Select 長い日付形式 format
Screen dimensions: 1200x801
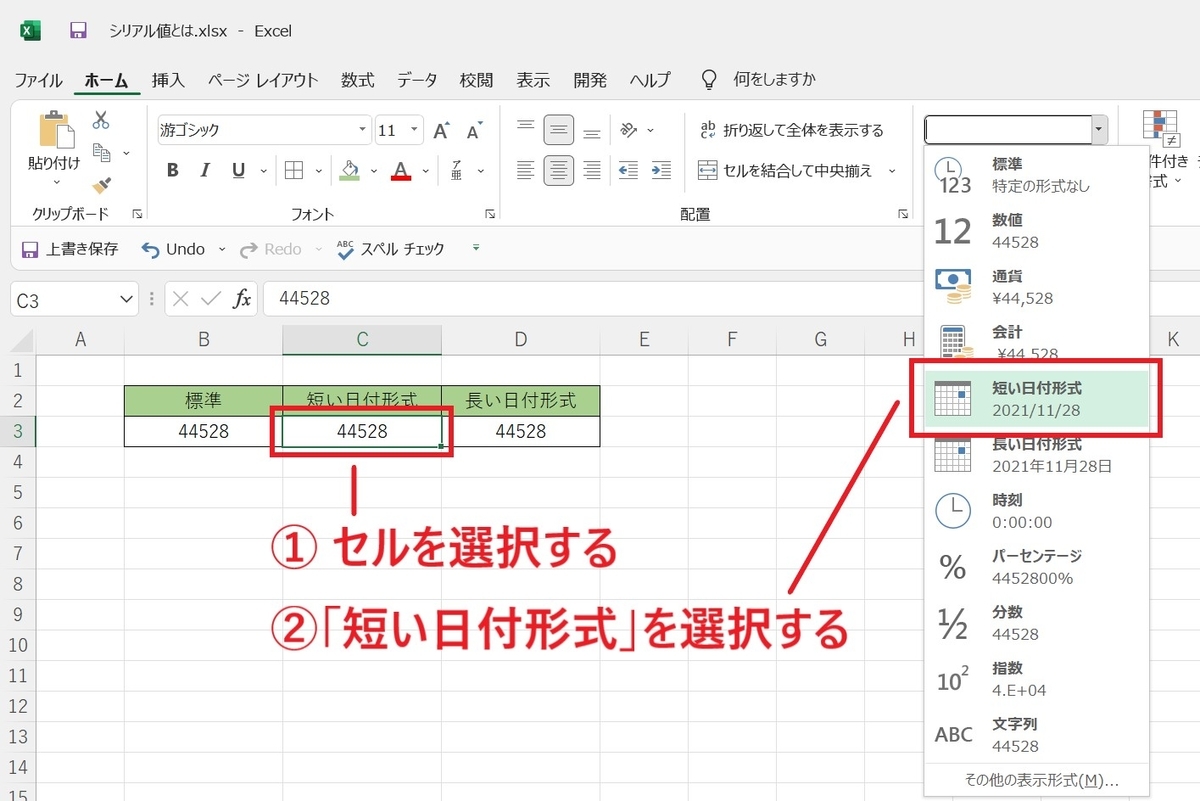(x=1037, y=454)
